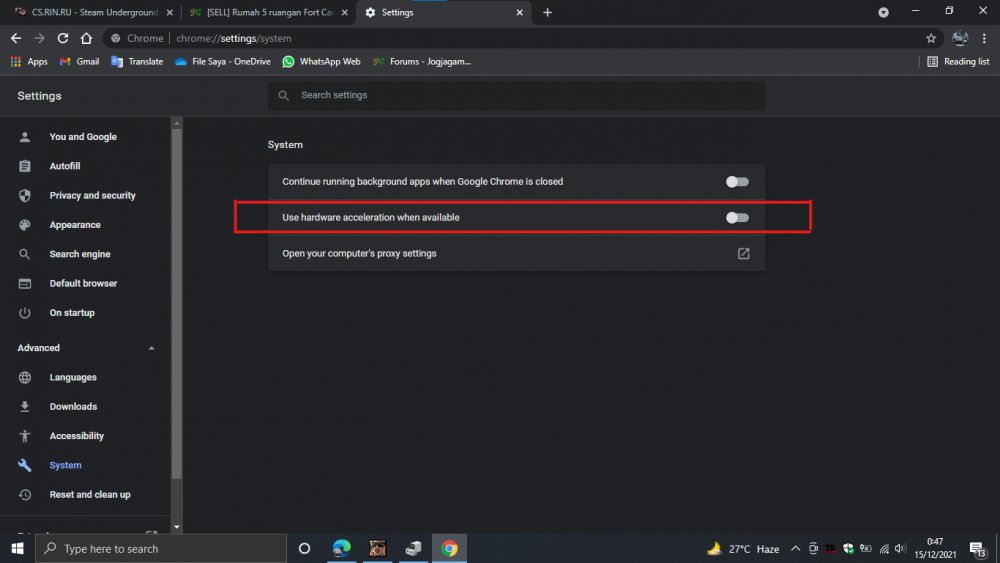Toggle hardware acceleration when available switch
Screen dimensions: 1000x563
737,217
